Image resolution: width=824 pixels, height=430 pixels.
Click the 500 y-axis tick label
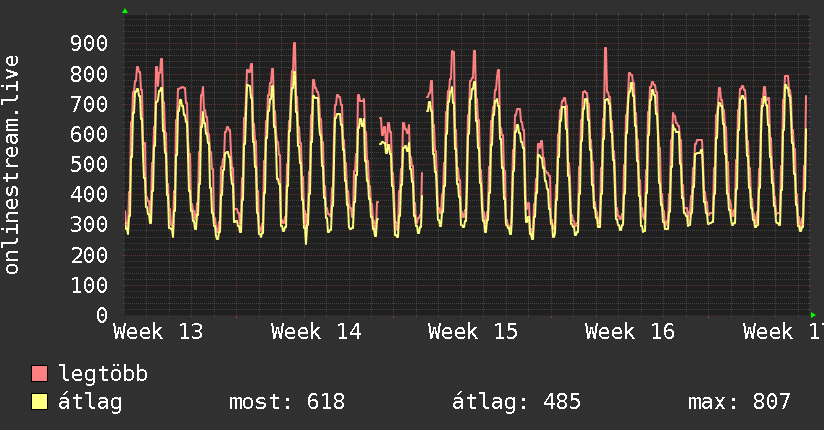click(89, 165)
